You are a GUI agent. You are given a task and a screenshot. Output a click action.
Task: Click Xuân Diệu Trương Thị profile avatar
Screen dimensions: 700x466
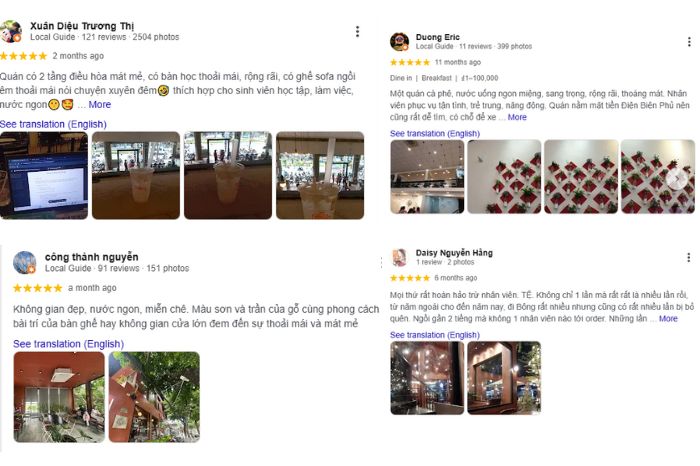pos(11,31)
